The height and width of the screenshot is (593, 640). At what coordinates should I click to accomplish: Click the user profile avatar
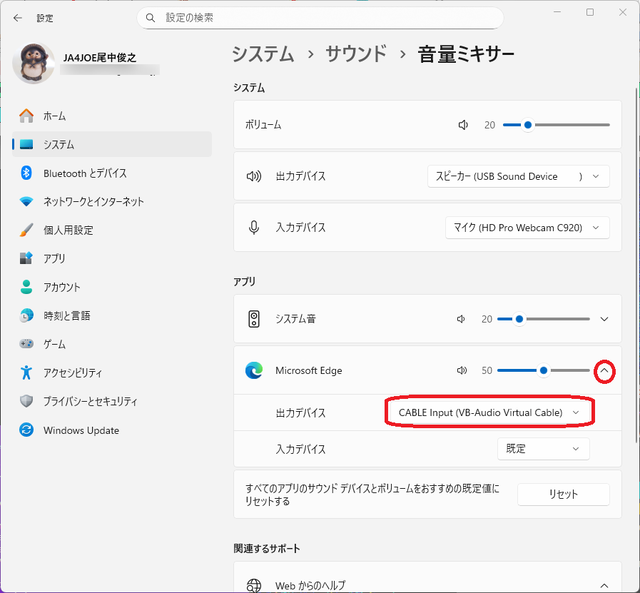tap(33, 63)
